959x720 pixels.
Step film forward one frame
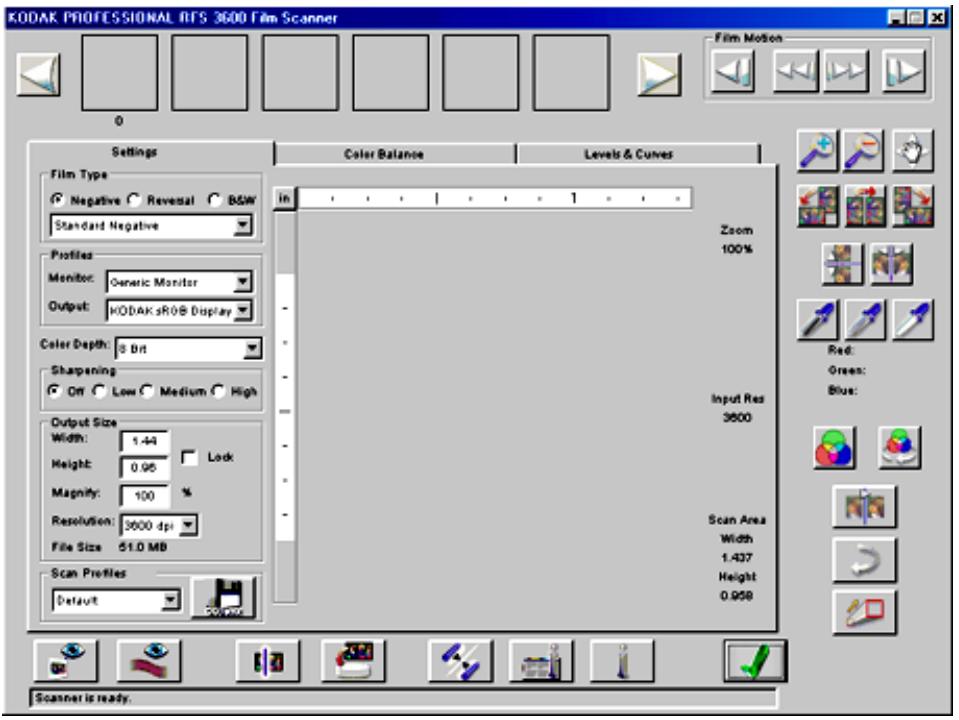tap(903, 71)
